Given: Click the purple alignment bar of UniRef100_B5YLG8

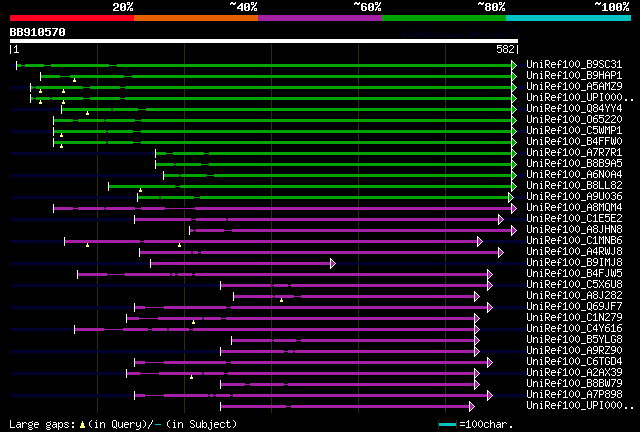Looking at the screenshot, I should 353,340.
